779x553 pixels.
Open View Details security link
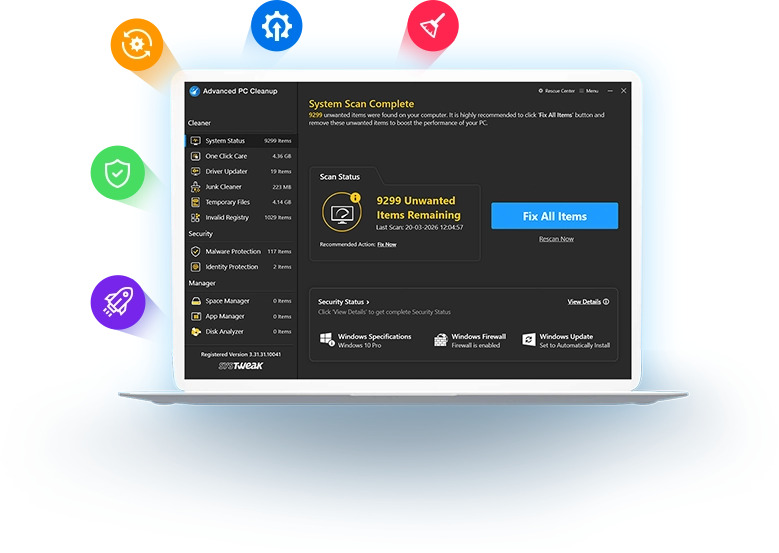[584, 302]
